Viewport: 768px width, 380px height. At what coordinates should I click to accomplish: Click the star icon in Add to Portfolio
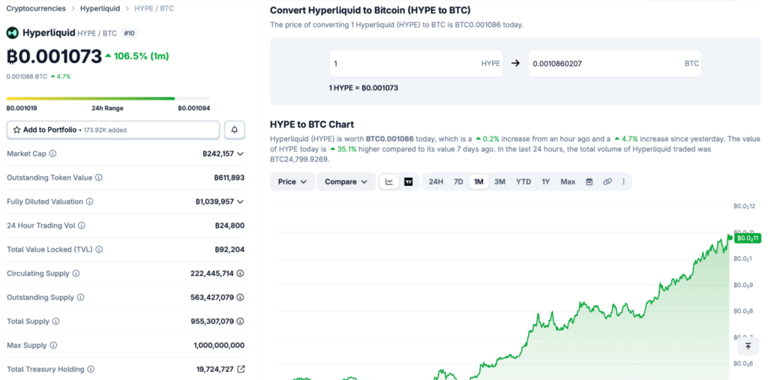[x=17, y=130]
